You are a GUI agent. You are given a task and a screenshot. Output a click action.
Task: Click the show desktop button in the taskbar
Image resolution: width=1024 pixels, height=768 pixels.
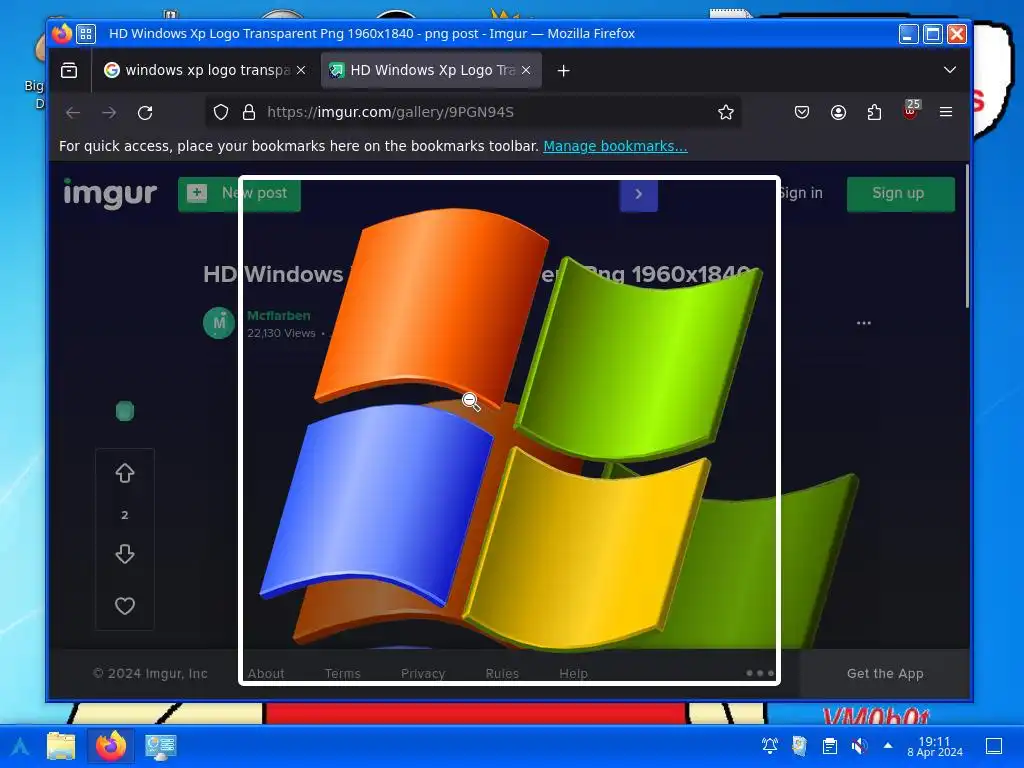[993, 746]
